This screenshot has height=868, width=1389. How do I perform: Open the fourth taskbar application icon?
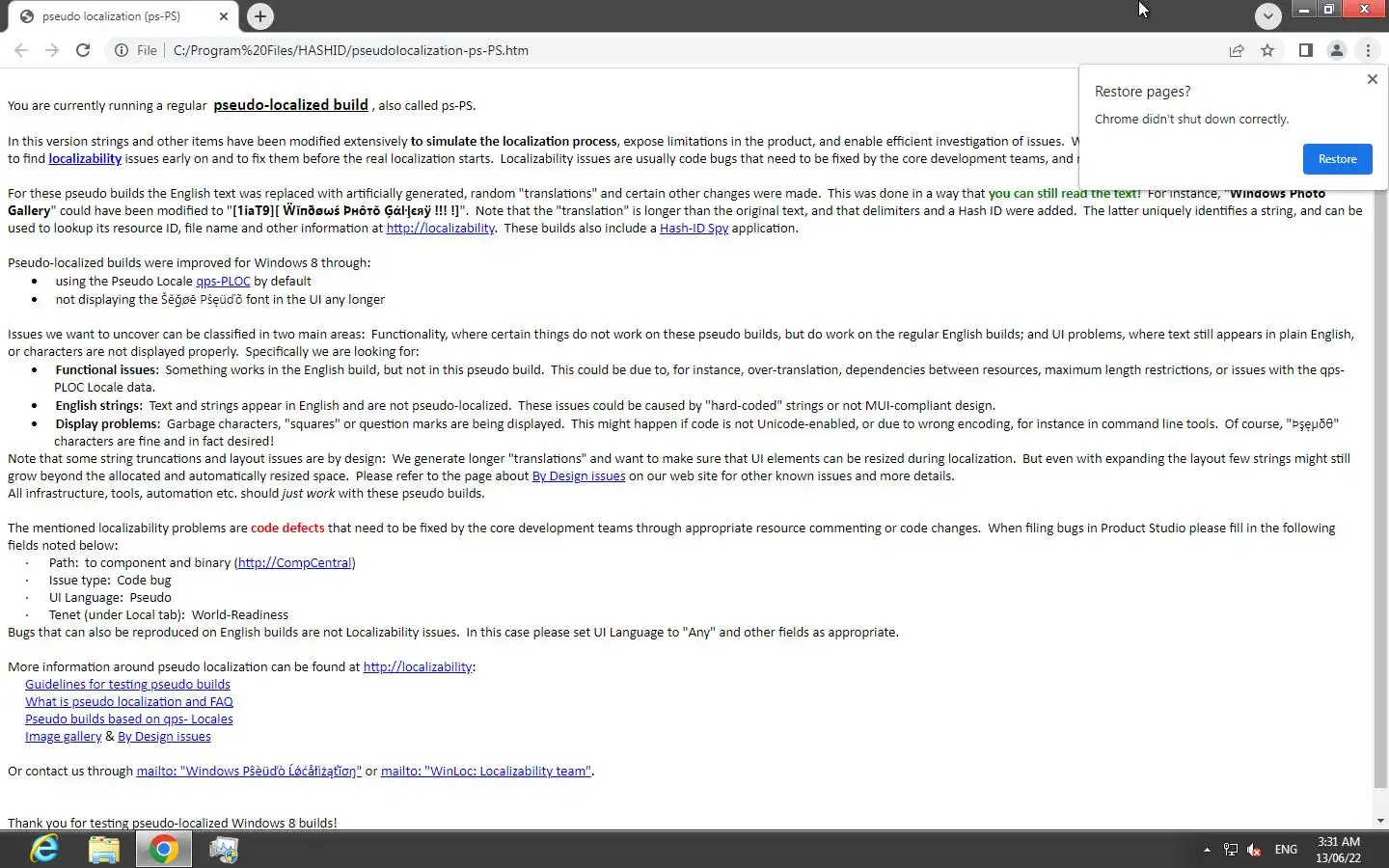224,850
